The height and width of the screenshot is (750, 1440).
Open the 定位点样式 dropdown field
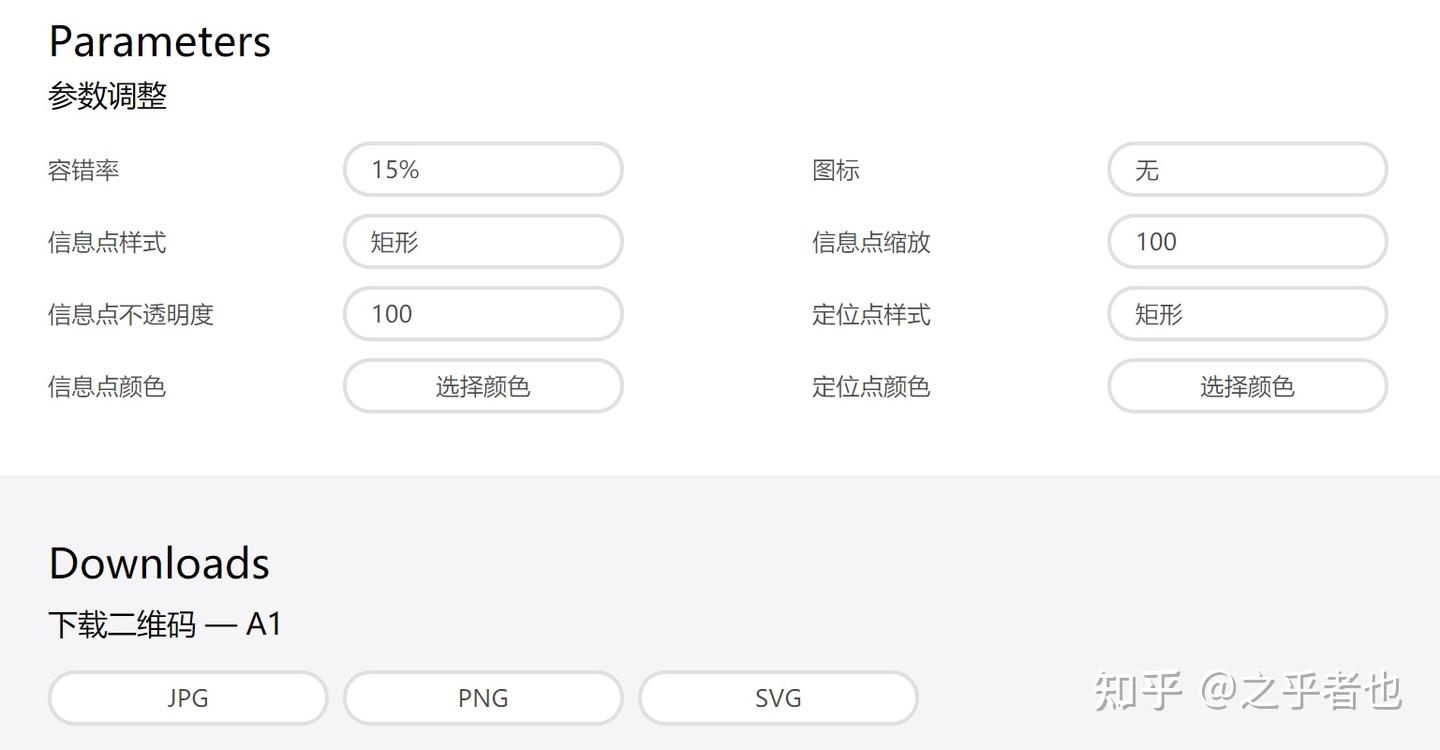pyautogui.click(x=1246, y=314)
